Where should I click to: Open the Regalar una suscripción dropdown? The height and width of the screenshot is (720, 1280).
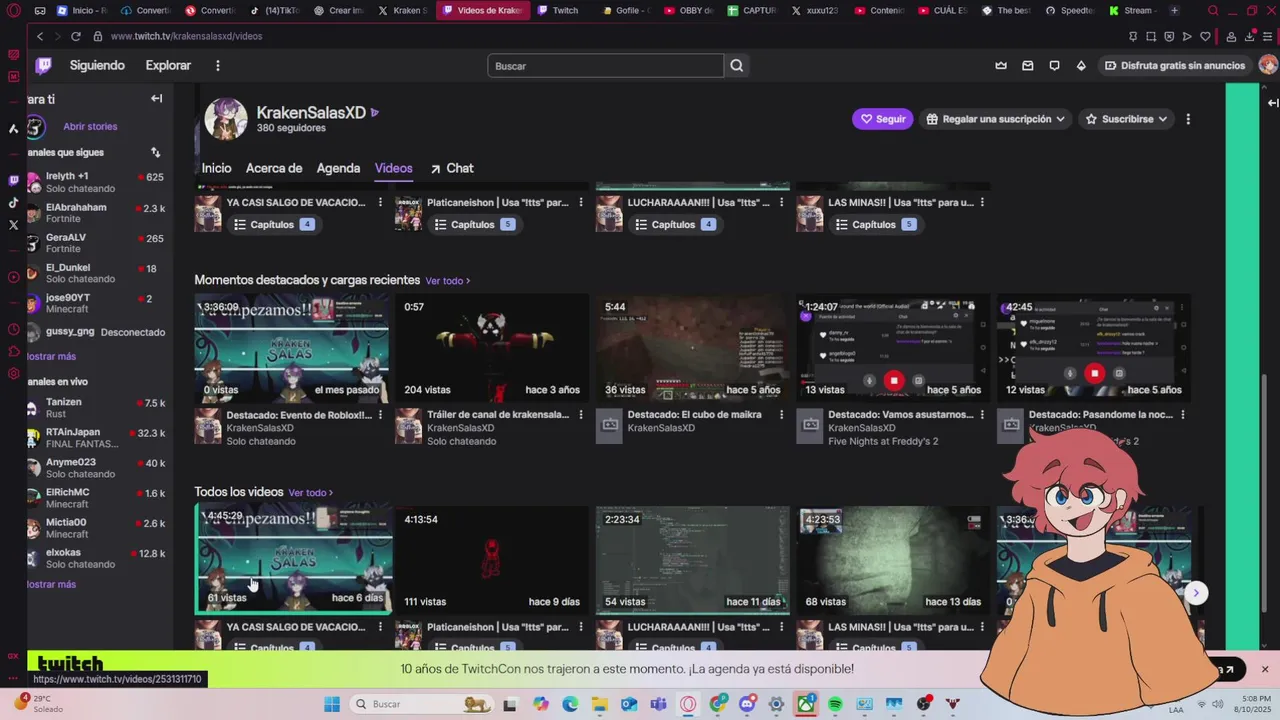click(x=995, y=119)
